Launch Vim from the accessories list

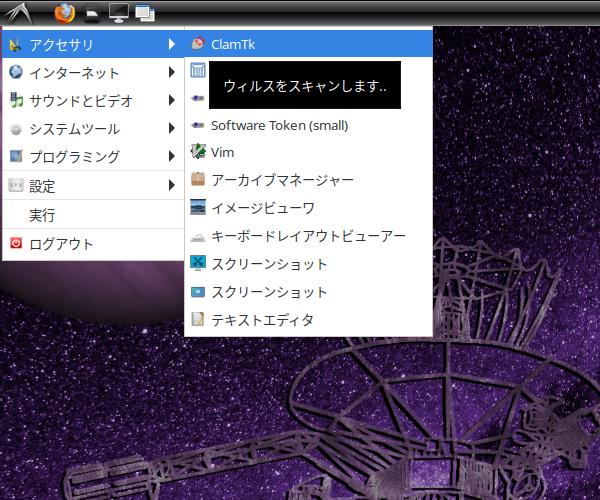pos(308,152)
